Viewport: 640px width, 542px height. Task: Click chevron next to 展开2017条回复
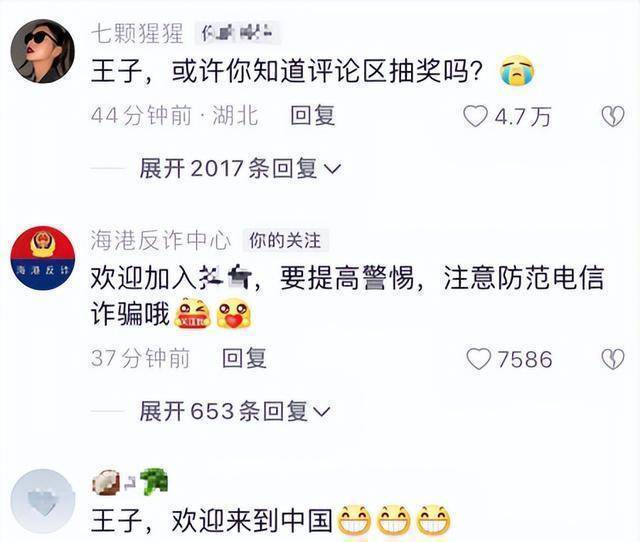tap(332, 169)
